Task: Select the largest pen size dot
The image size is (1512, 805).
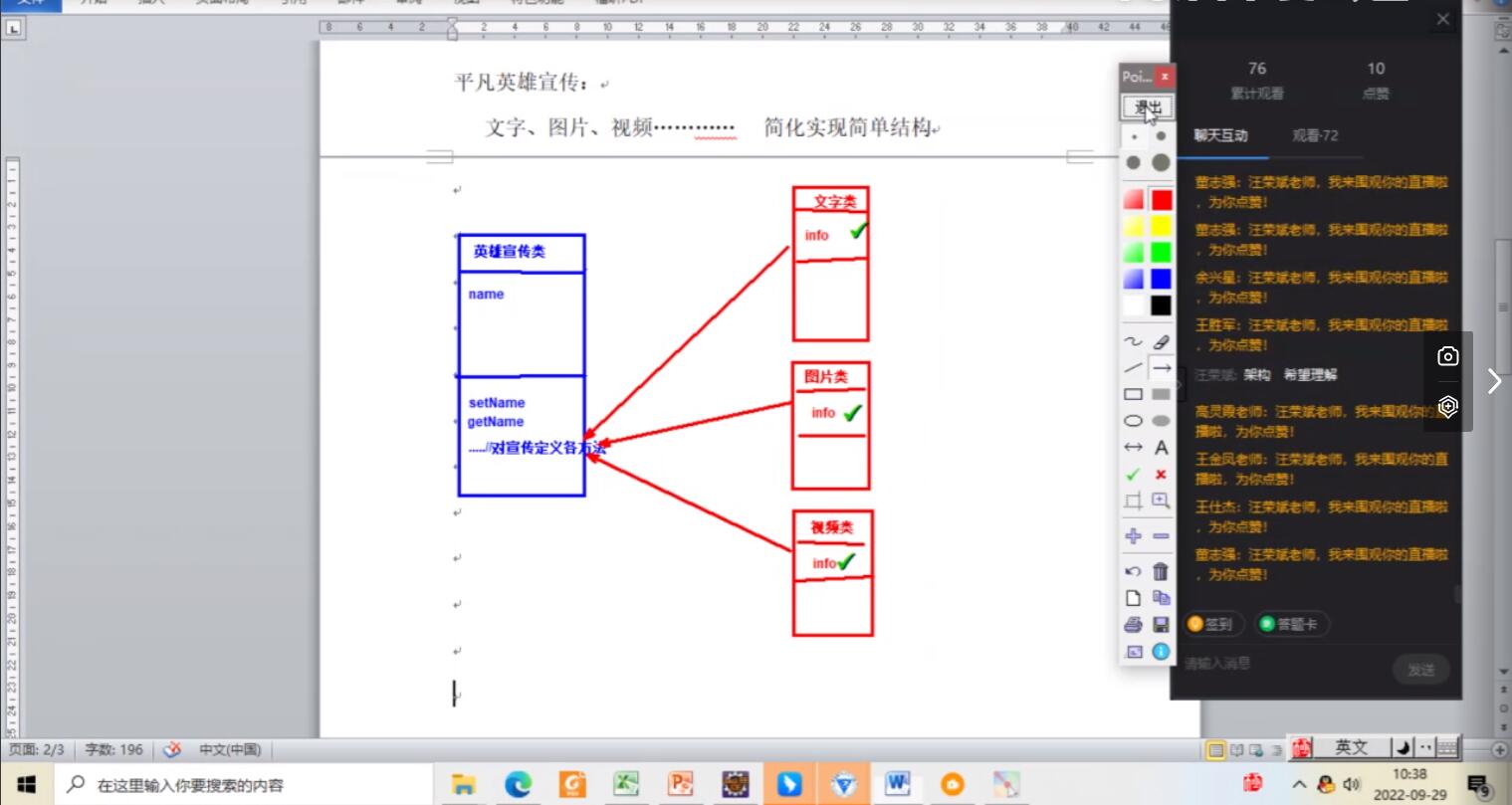Action: (1161, 162)
